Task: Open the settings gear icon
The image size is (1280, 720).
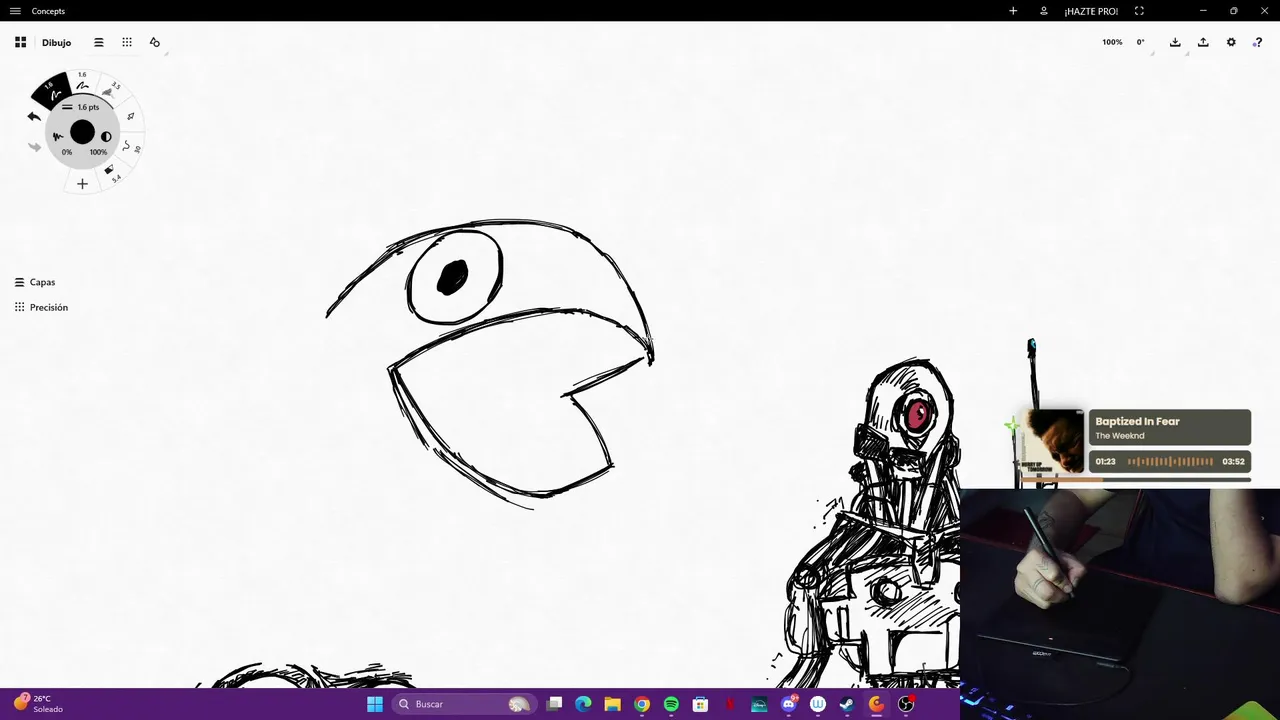Action: [1231, 42]
